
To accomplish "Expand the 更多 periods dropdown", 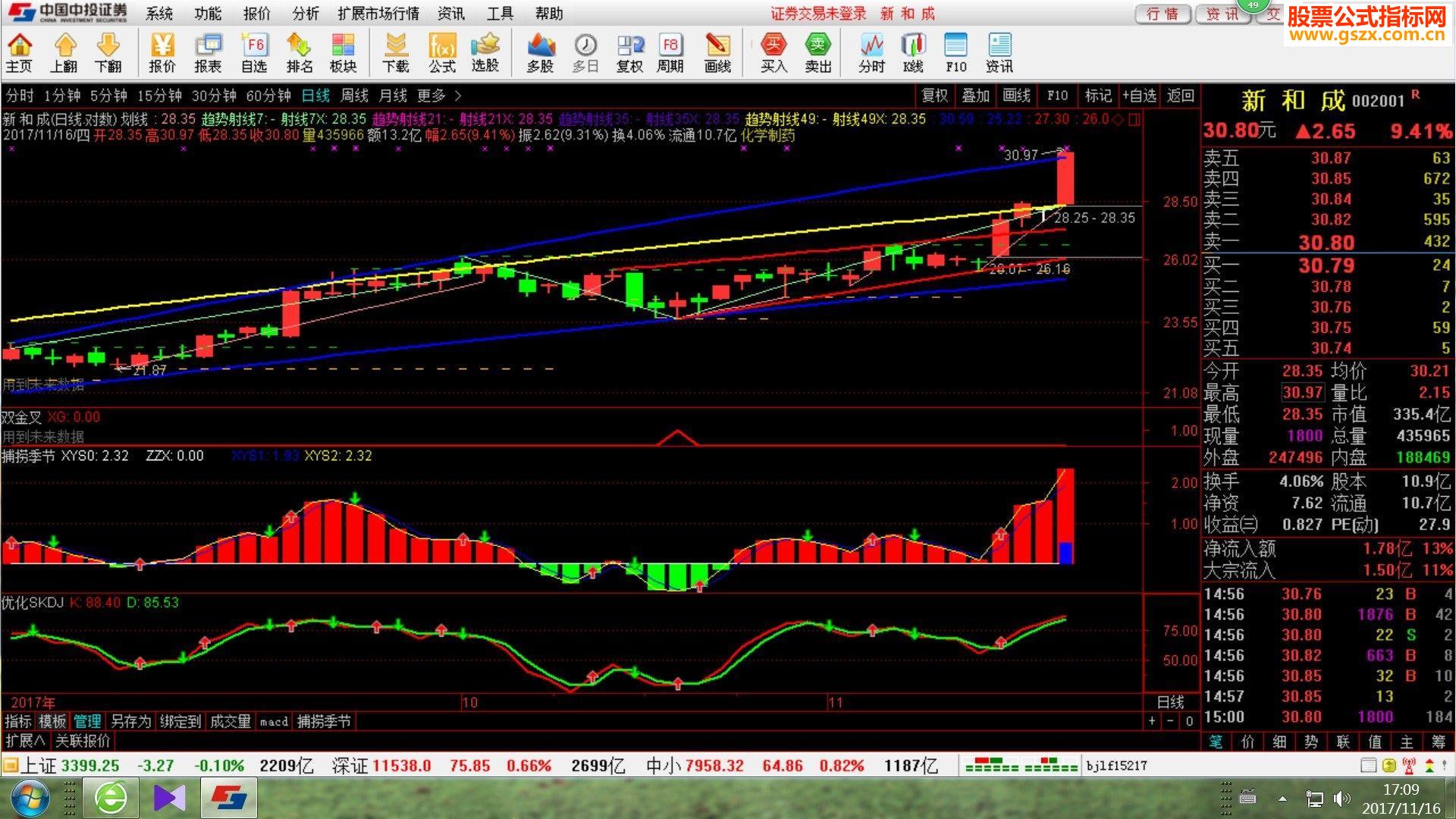I will [x=438, y=96].
